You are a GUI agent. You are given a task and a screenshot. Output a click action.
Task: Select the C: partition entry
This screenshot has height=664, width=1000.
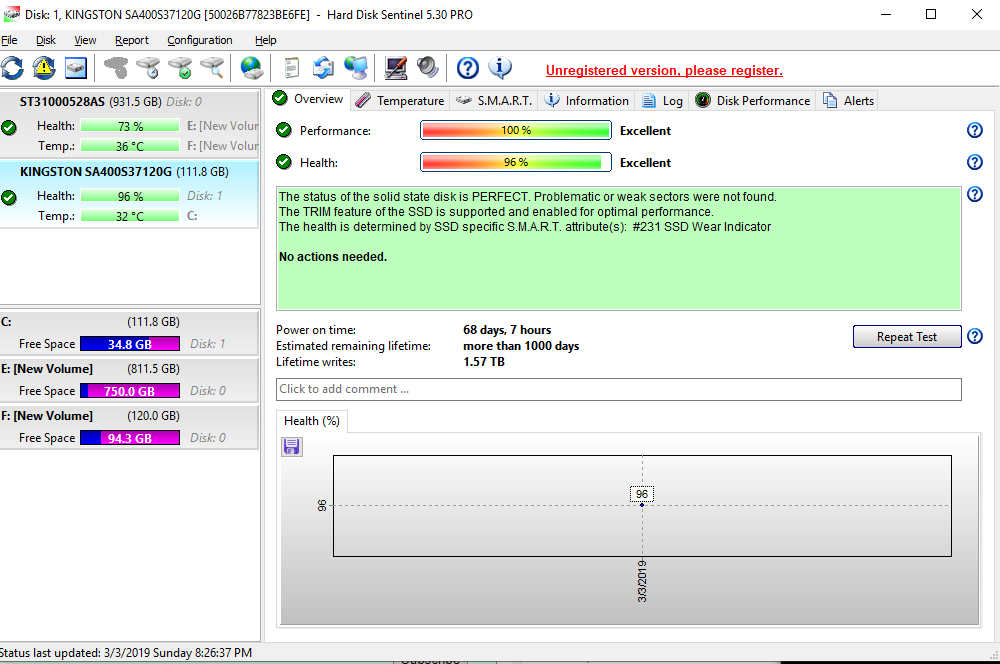click(129, 332)
